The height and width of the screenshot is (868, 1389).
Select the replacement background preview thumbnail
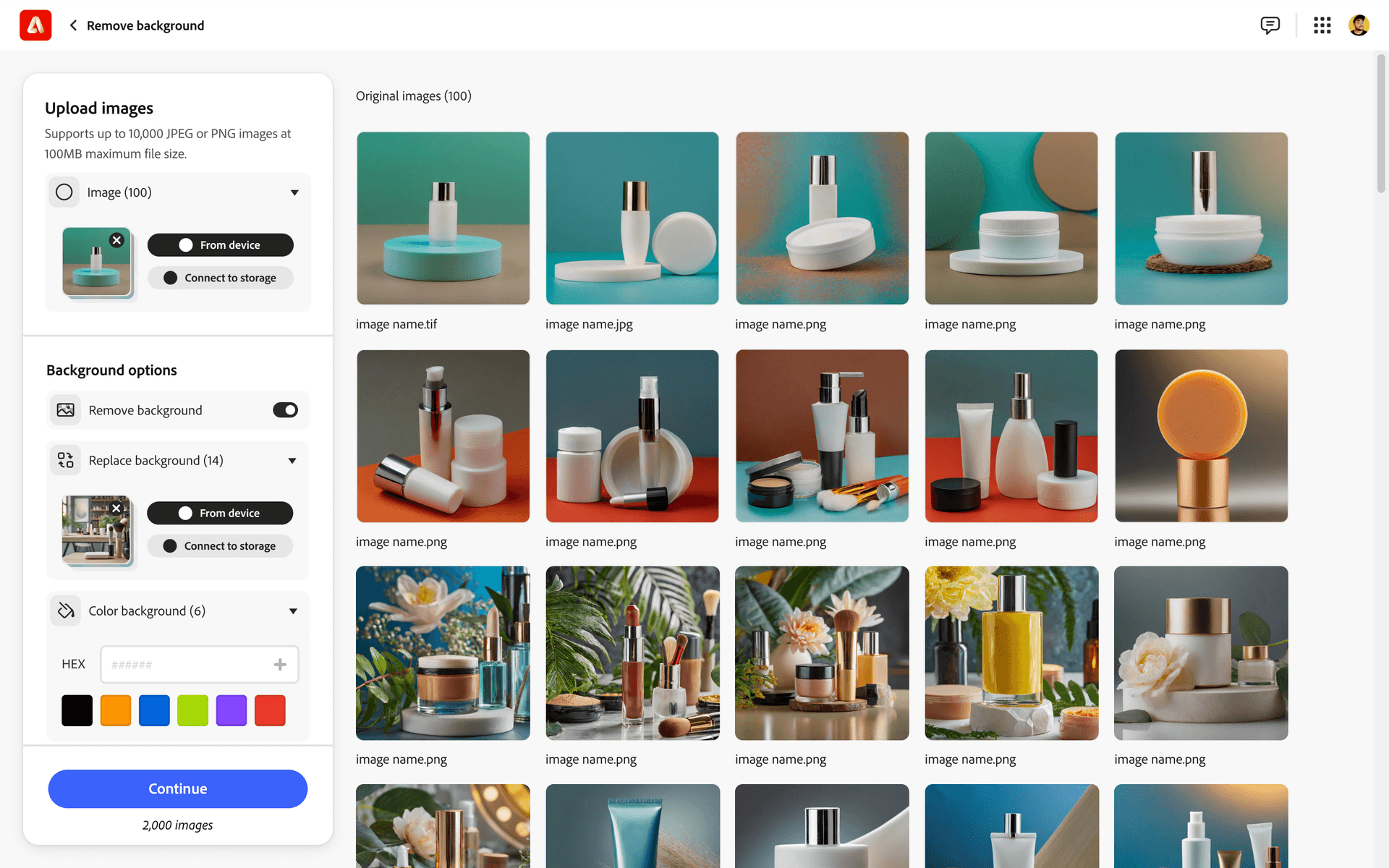point(96,529)
